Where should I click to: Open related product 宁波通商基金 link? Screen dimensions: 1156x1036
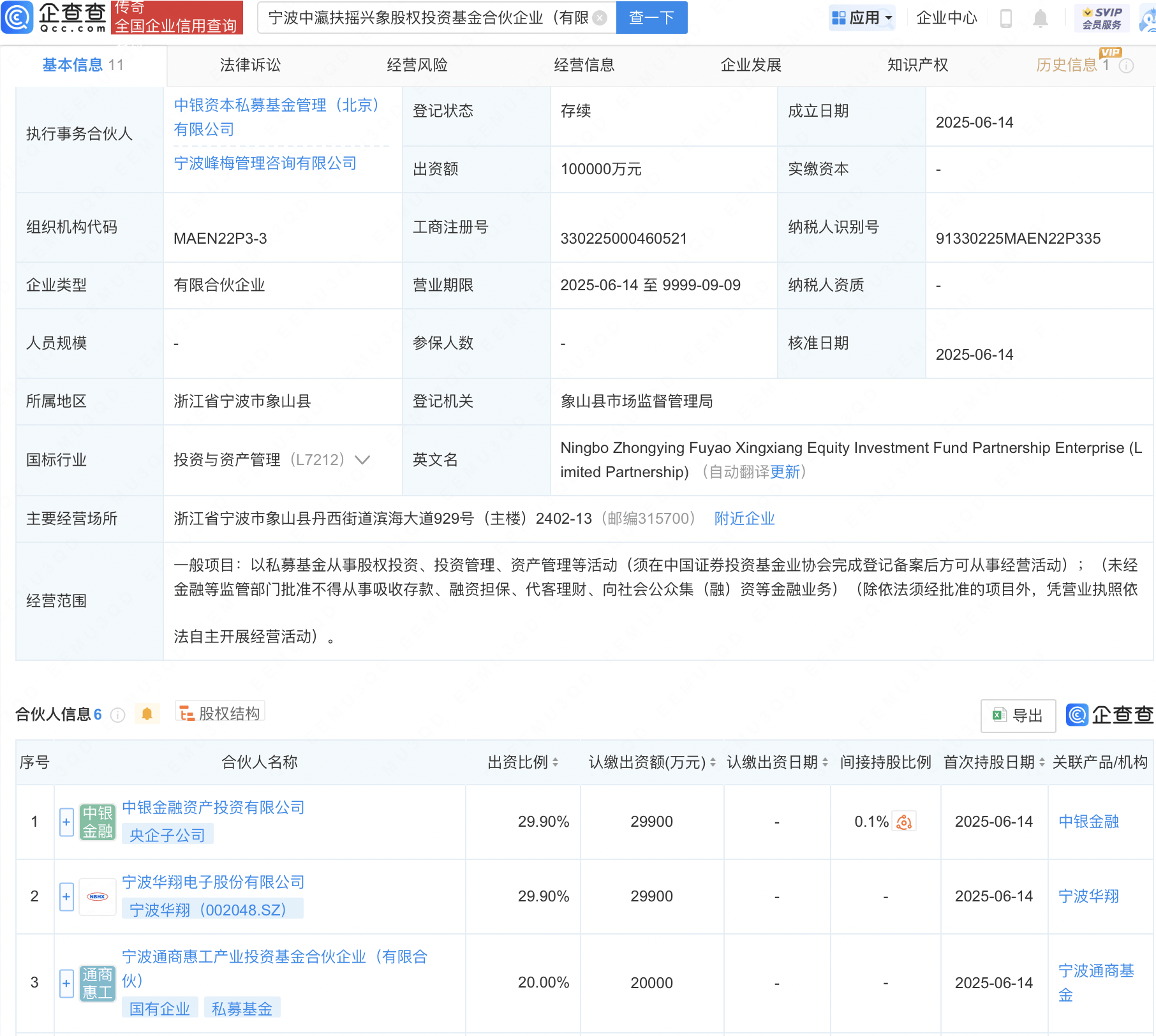(1096, 983)
